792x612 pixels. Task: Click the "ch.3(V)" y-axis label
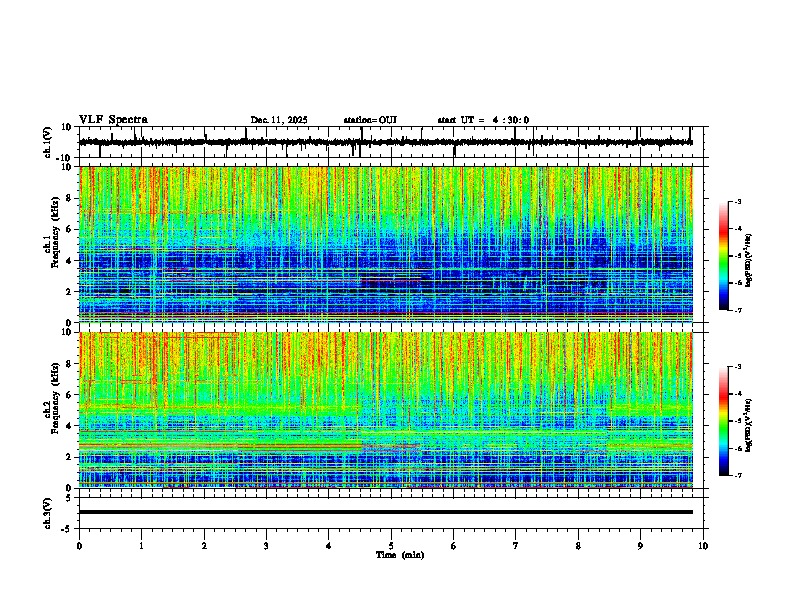[48, 513]
